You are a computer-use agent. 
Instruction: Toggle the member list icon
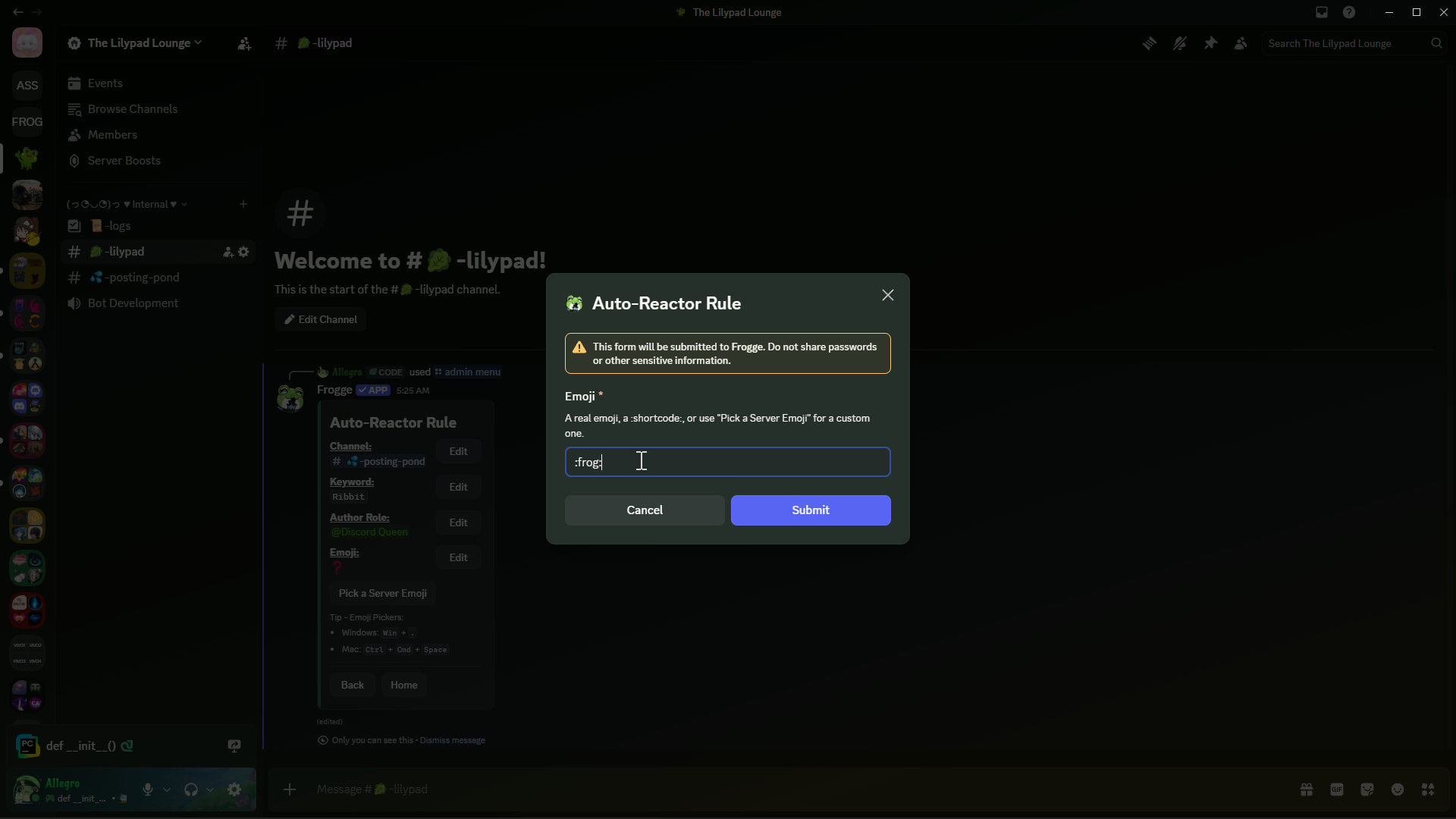[1241, 44]
